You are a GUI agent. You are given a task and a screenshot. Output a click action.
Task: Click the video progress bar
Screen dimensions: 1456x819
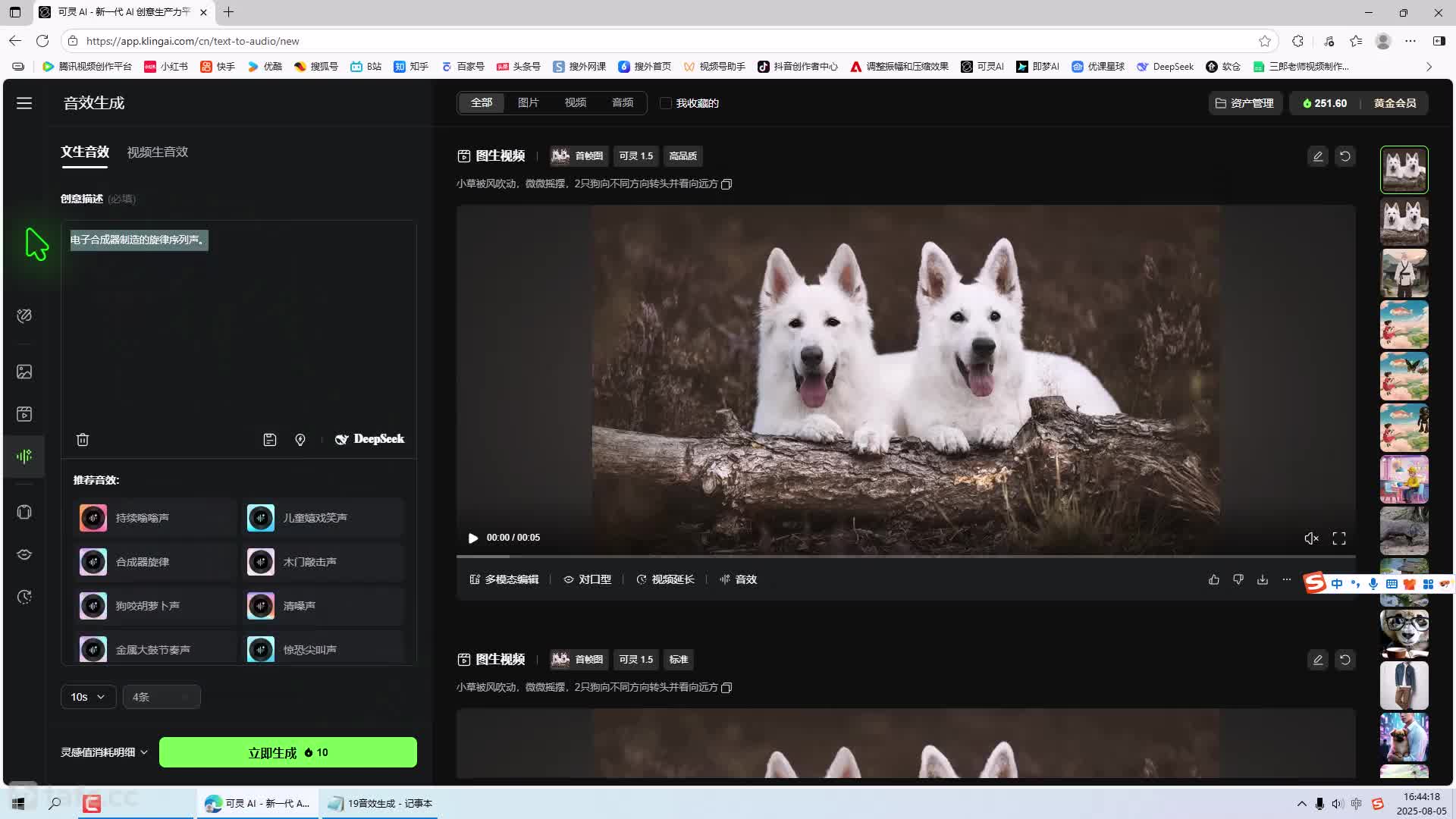click(905, 557)
